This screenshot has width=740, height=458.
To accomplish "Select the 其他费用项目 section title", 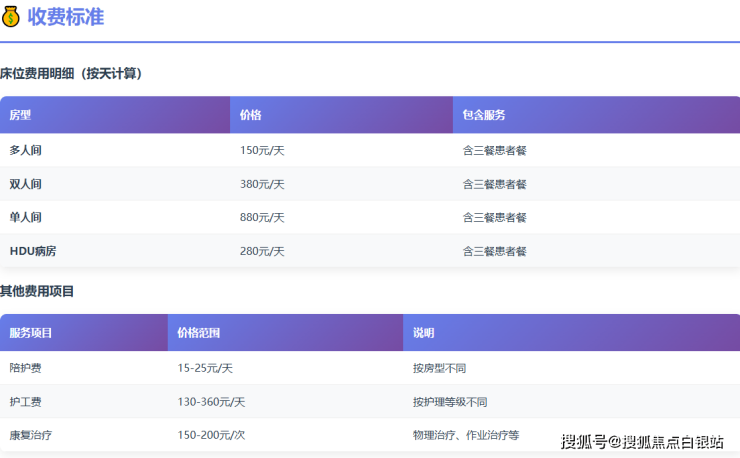I will click(37, 291).
